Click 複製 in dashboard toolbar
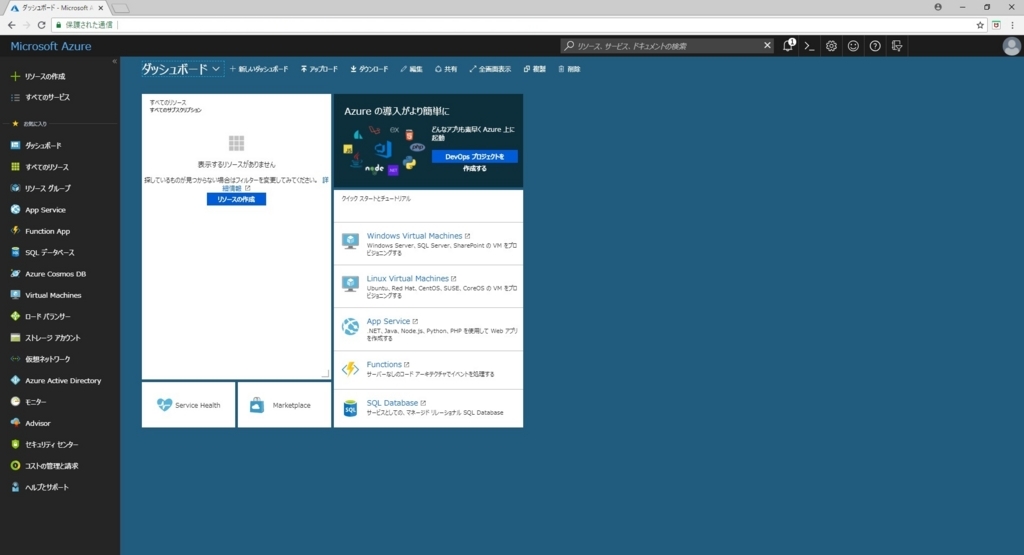 (x=534, y=69)
